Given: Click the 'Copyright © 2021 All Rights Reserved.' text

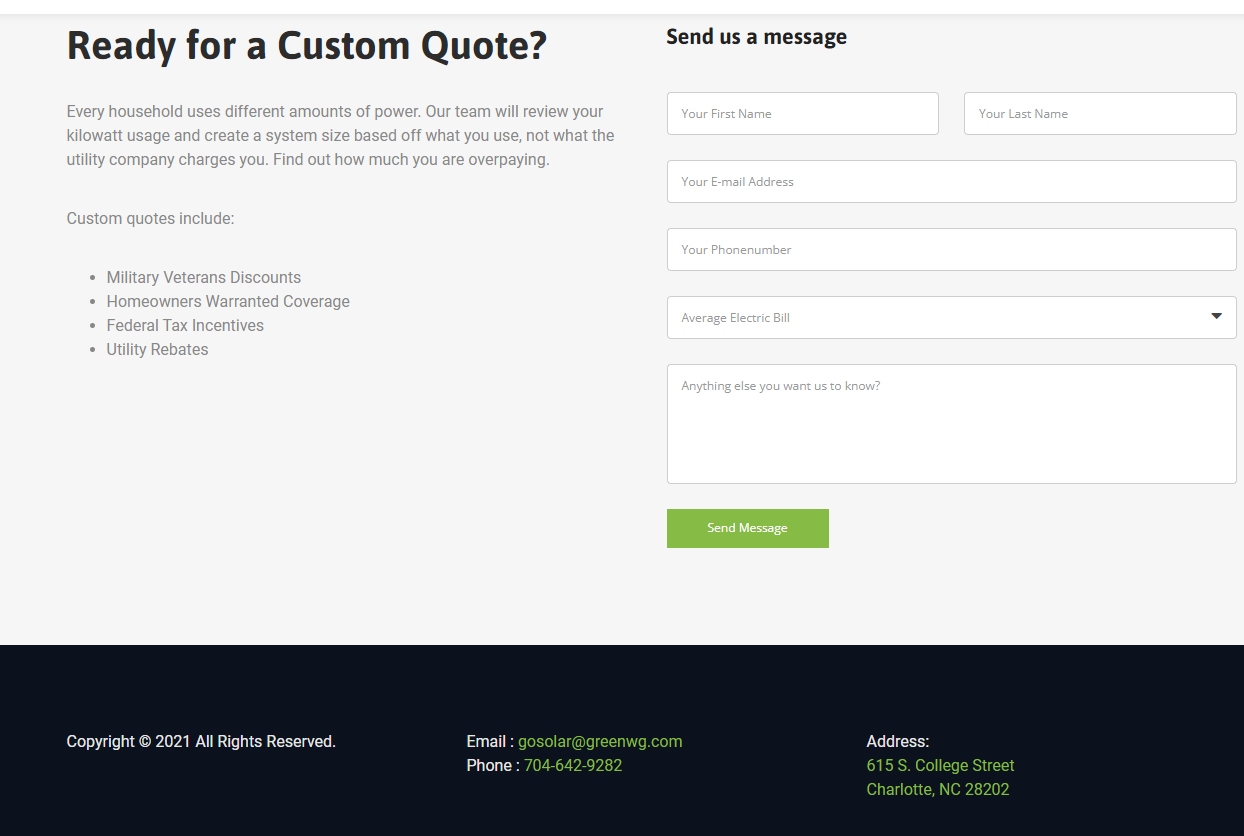Looking at the screenshot, I should point(201,742).
